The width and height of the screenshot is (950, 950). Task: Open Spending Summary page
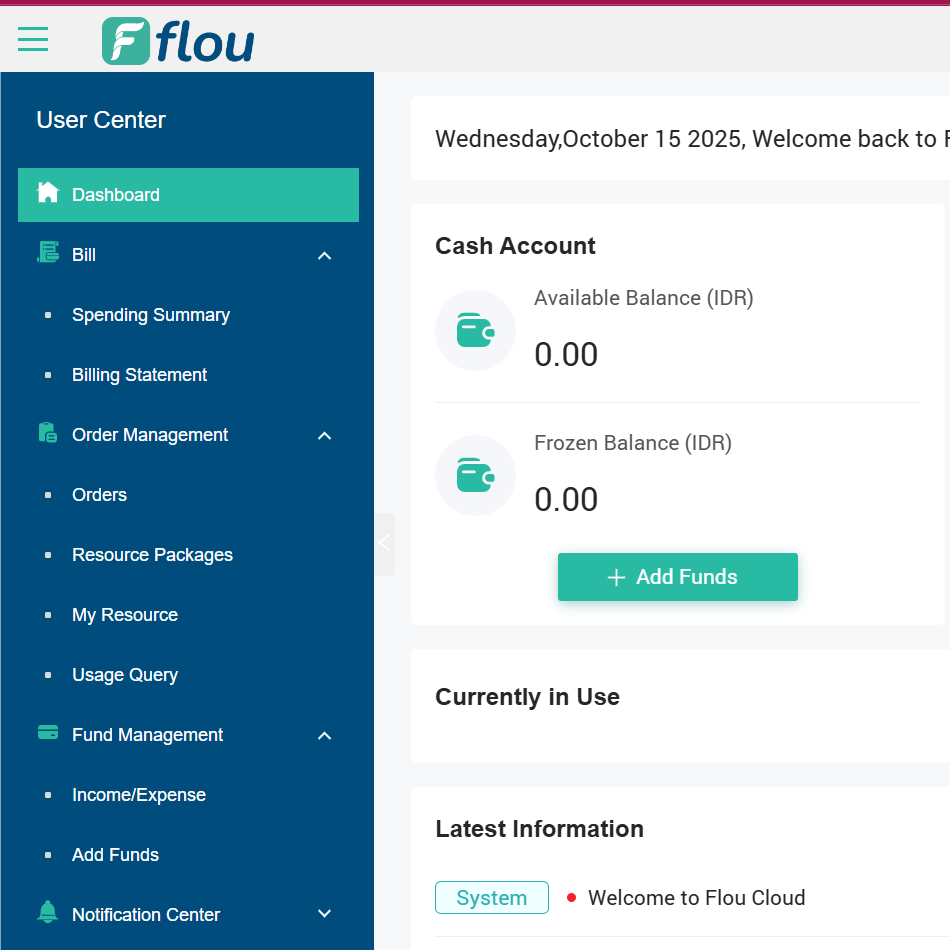pos(151,315)
